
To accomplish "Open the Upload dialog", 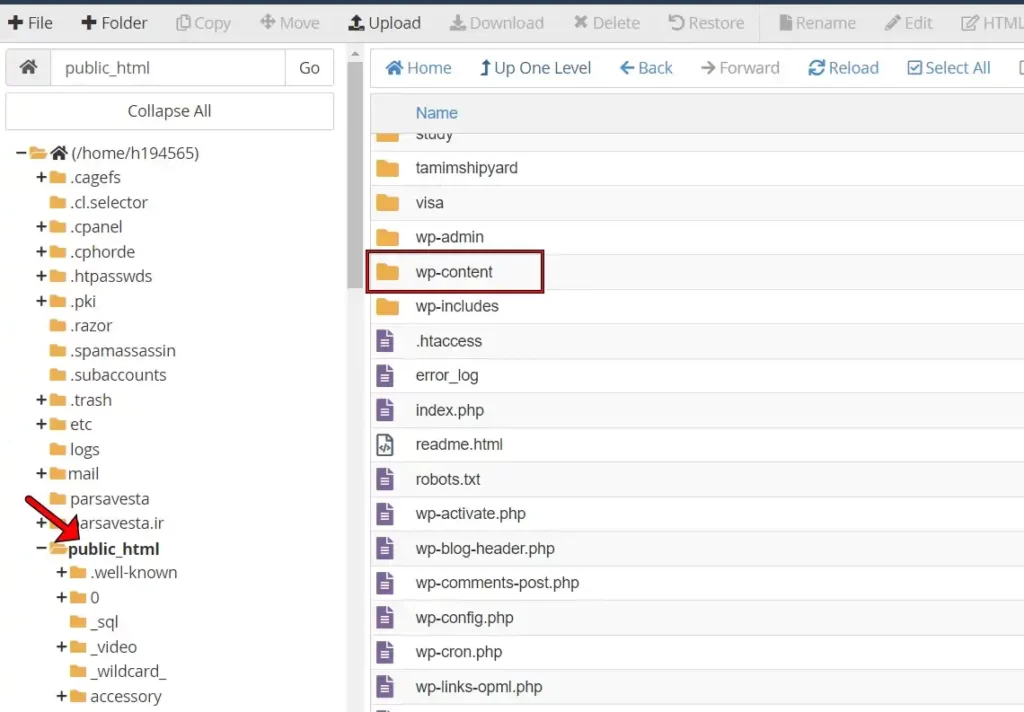I will coord(385,23).
